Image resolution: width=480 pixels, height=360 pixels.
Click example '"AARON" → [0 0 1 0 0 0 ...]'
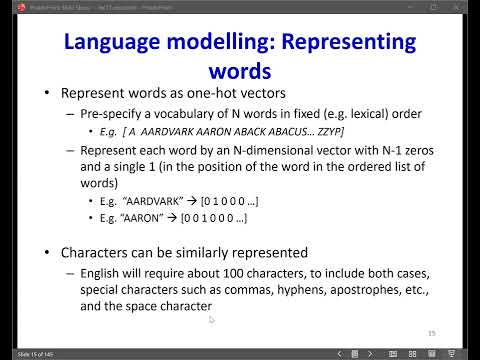click(183, 218)
